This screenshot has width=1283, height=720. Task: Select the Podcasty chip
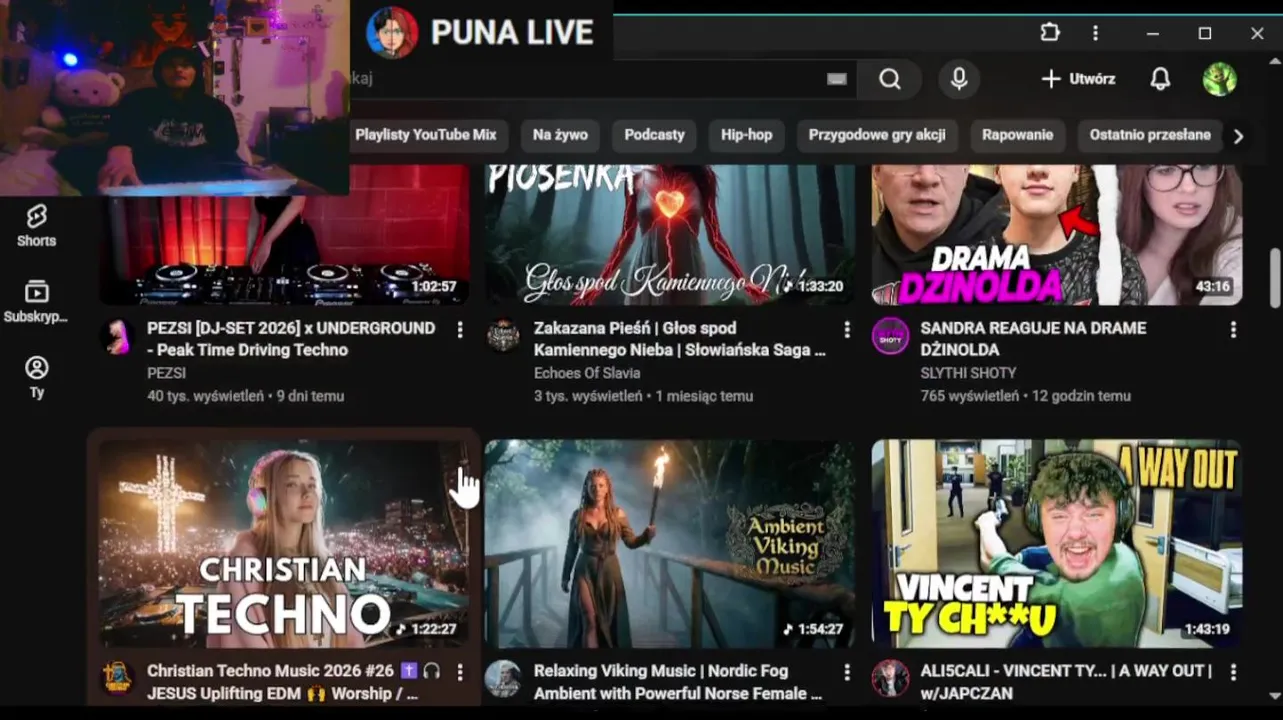654,135
